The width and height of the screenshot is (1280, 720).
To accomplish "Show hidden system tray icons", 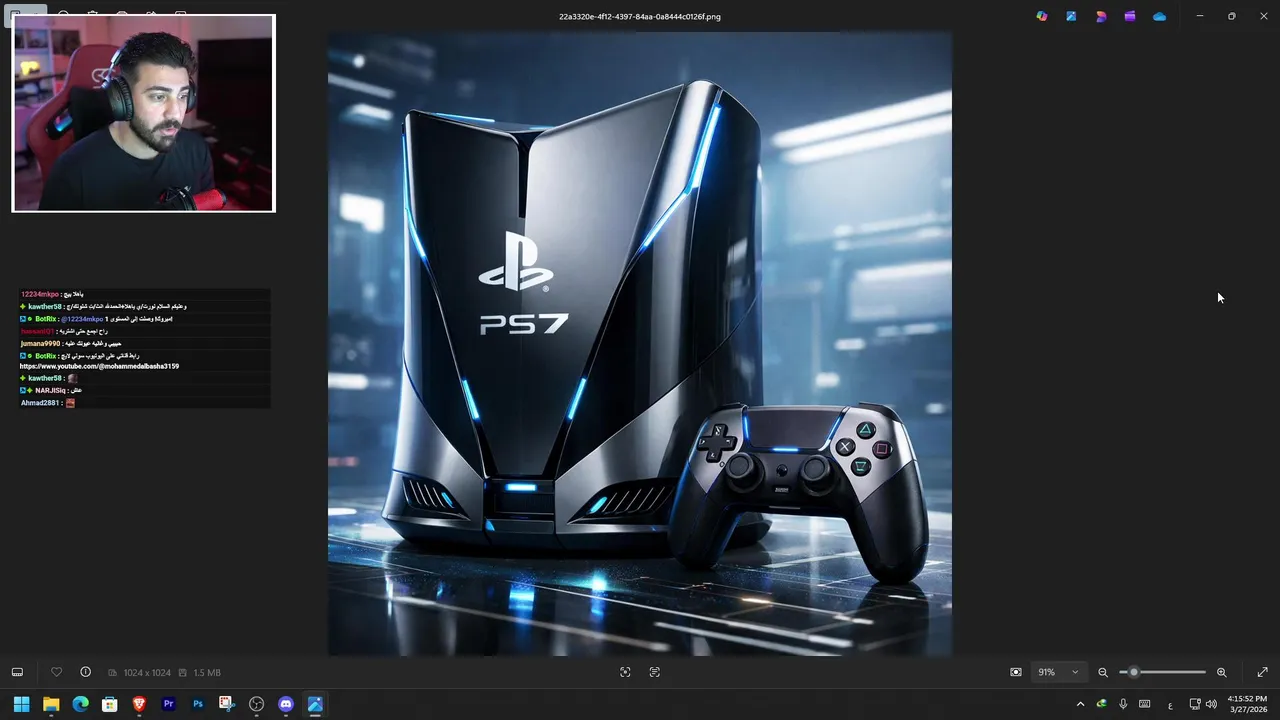I will point(1080,704).
